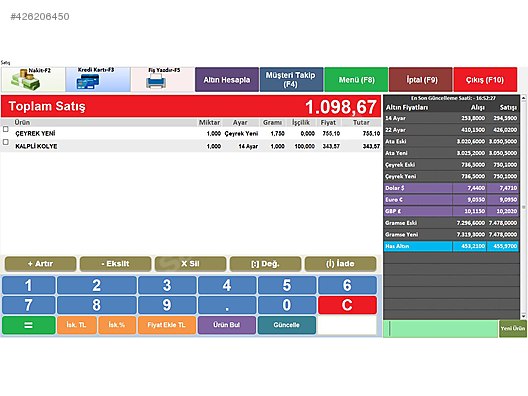The image size is (528, 396).
Task: Open Menü (F8)
Action: click(x=356, y=80)
